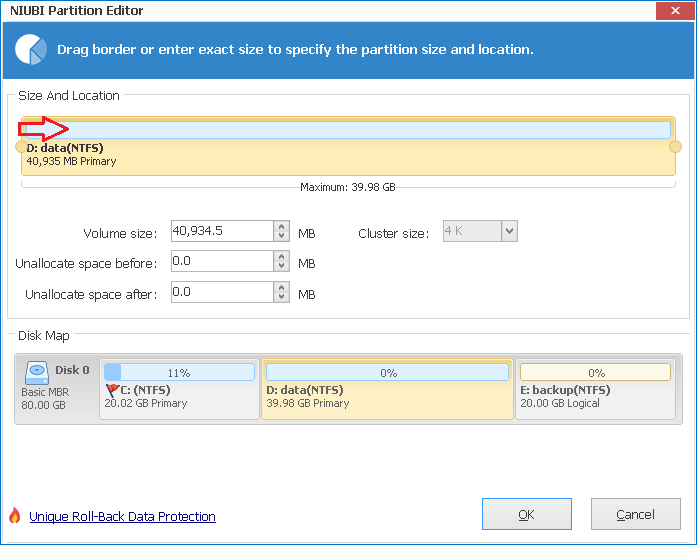Select C: (NTFS) partition in Disk Map

(x=179, y=389)
